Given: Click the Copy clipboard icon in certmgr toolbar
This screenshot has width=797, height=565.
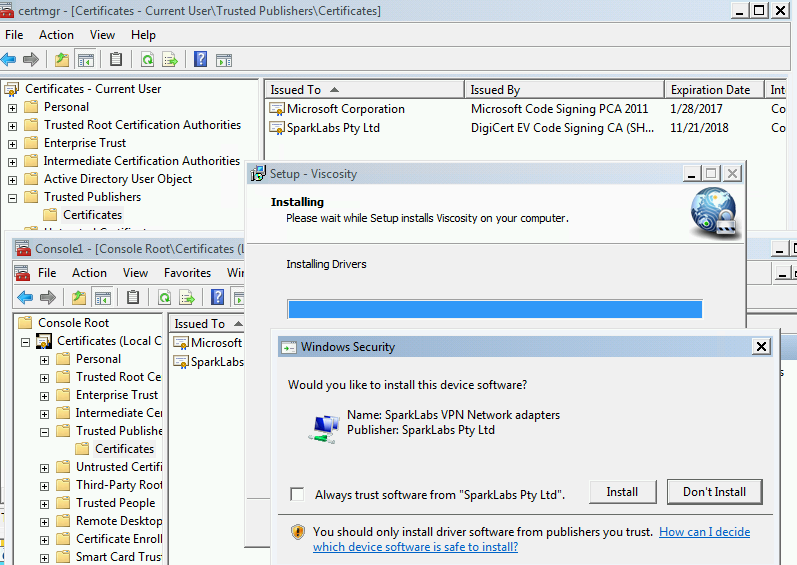Looking at the screenshot, I should [116, 59].
